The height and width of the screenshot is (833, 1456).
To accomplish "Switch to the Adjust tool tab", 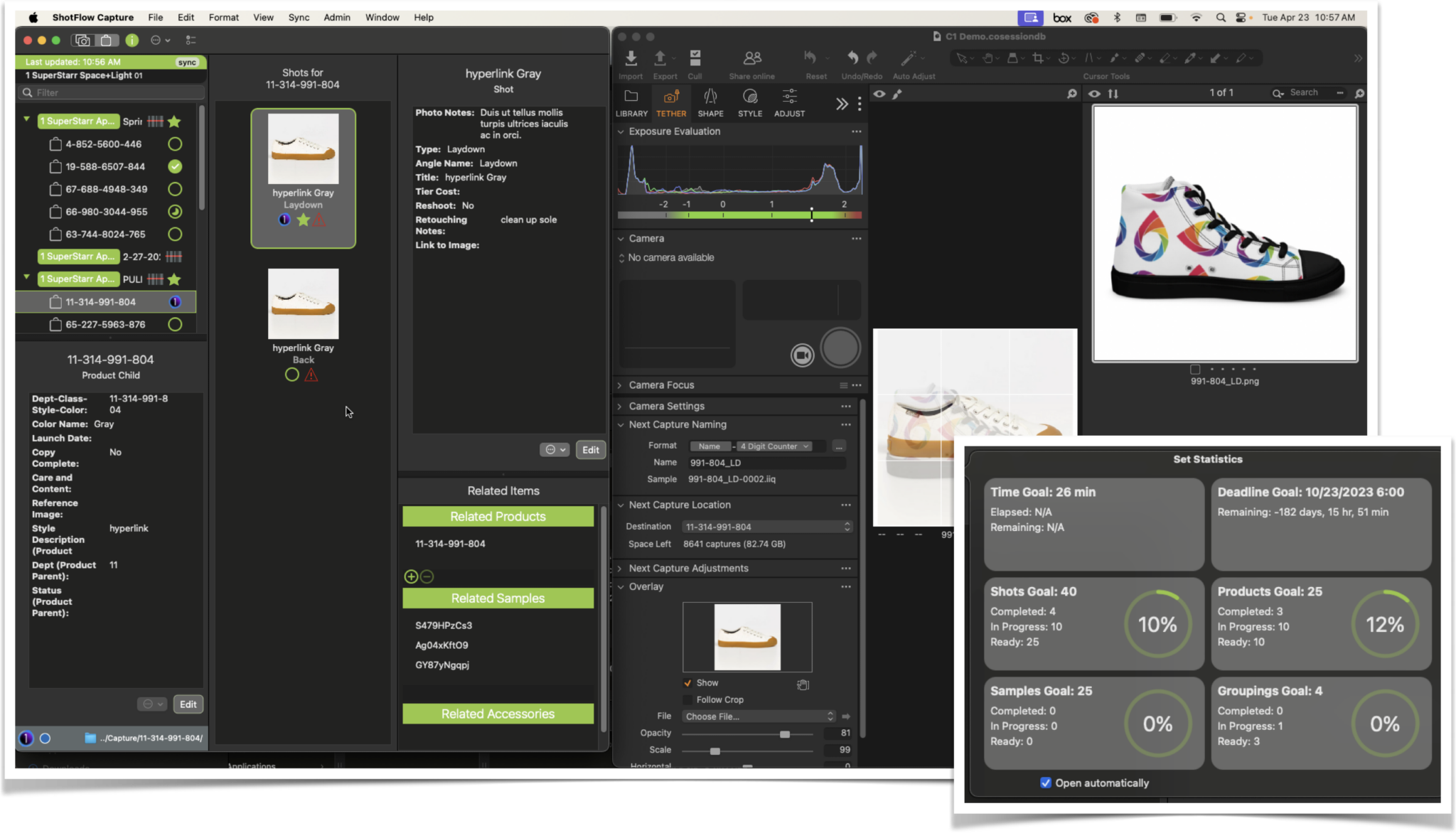I will coord(789,102).
